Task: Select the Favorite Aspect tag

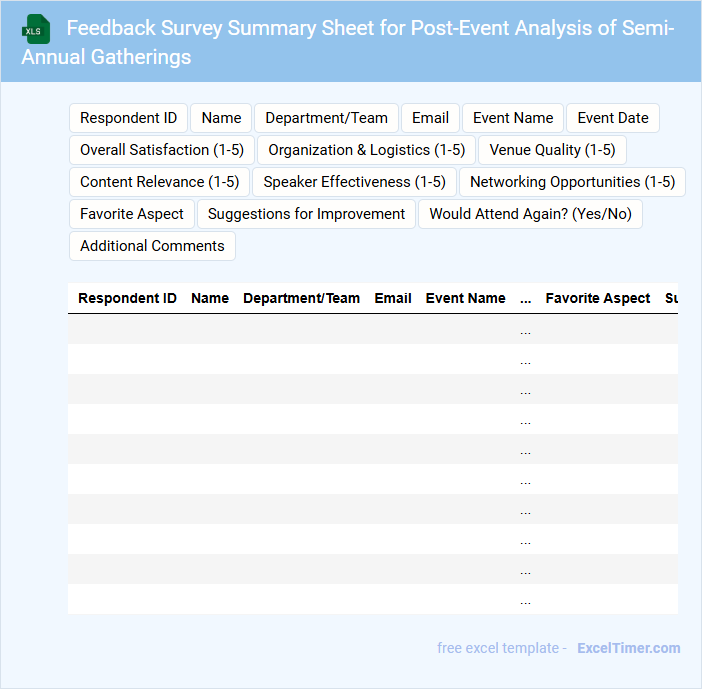Action: click(x=132, y=214)
